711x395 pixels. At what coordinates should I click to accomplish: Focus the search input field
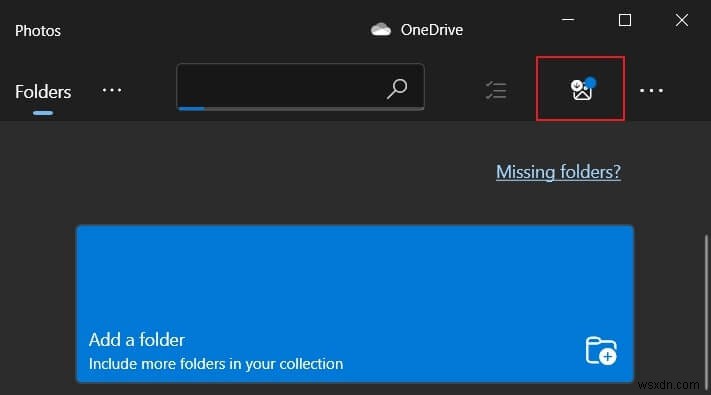pyautogui.click(x=300, y=87)
